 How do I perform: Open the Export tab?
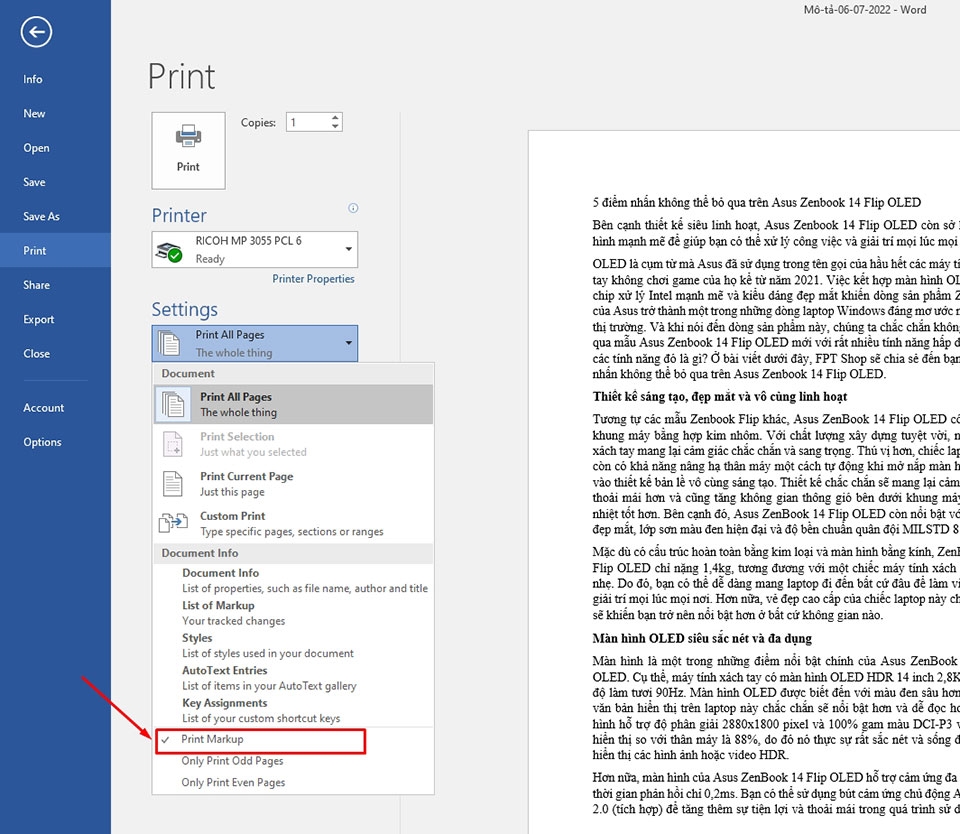tap(55, 320)
